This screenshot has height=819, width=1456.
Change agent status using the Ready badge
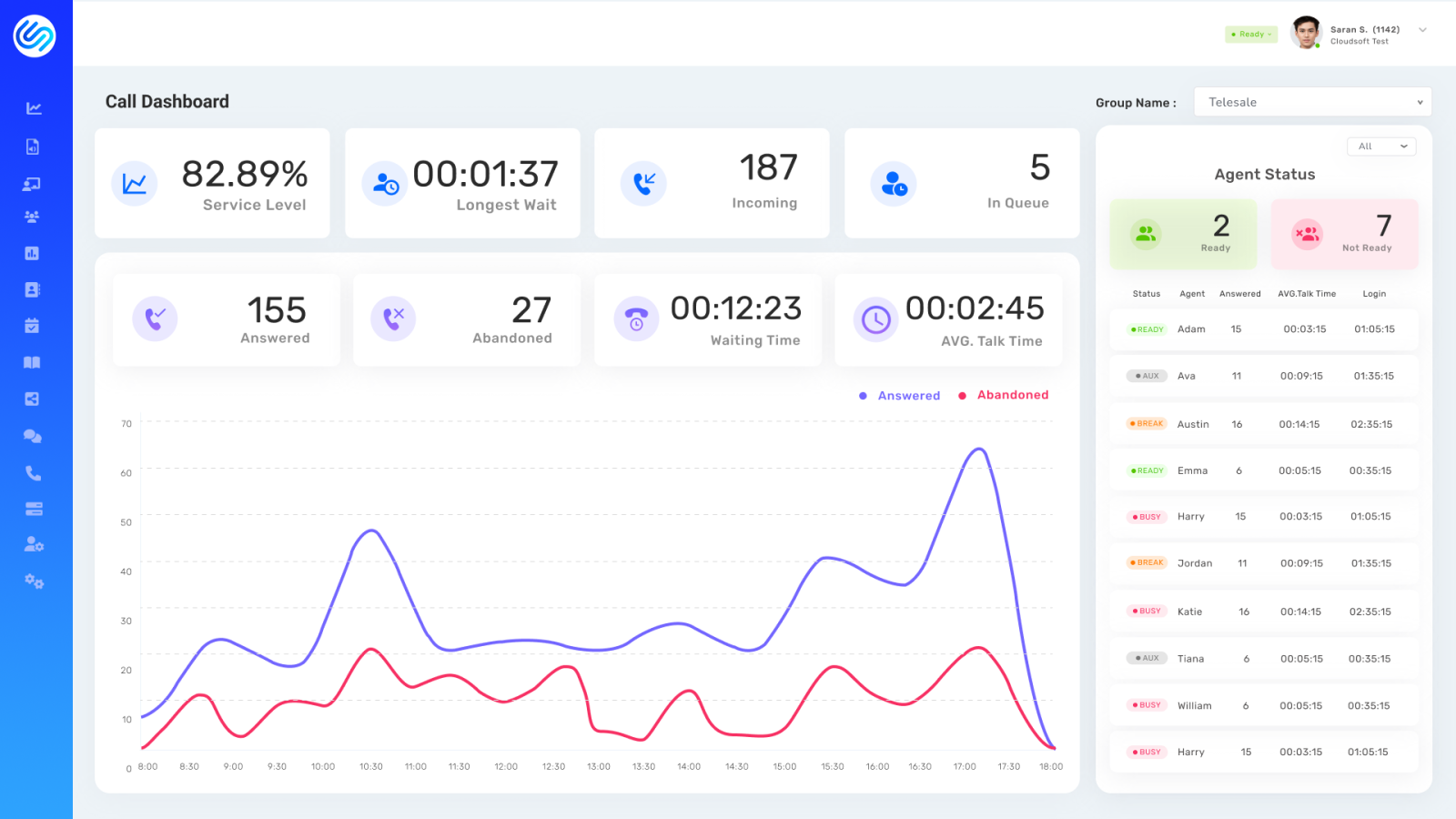(1251, 34)
